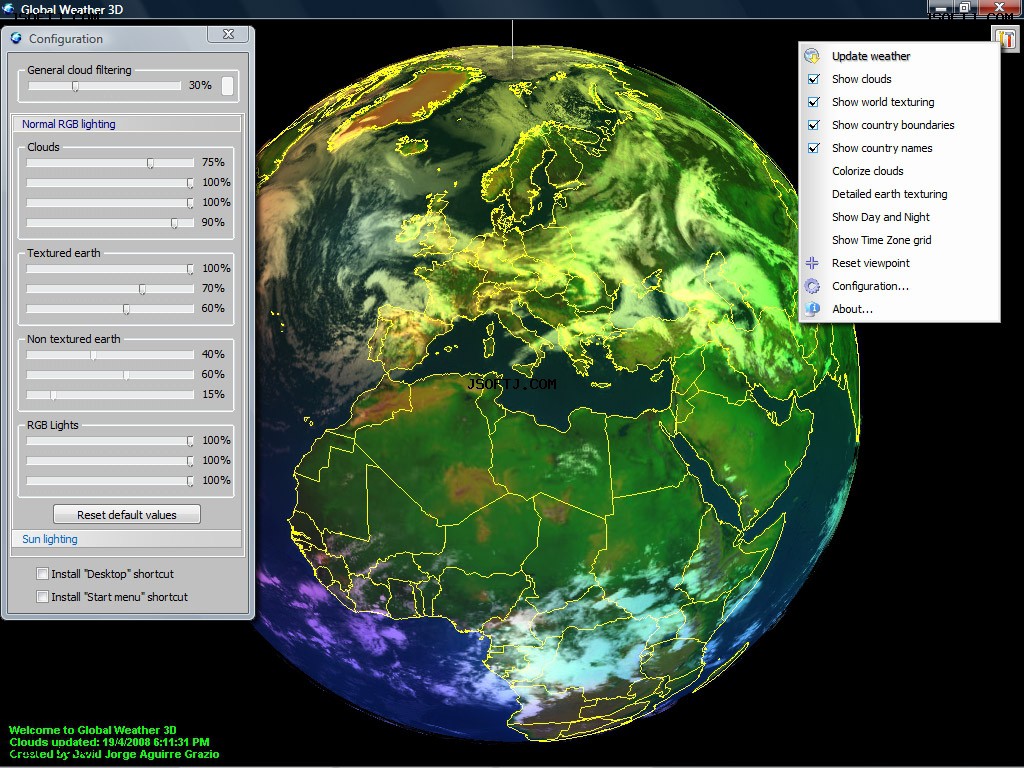Click the Update weather icon in menu
Viewport: 1024px width, 768px height.
pos(812,56)
